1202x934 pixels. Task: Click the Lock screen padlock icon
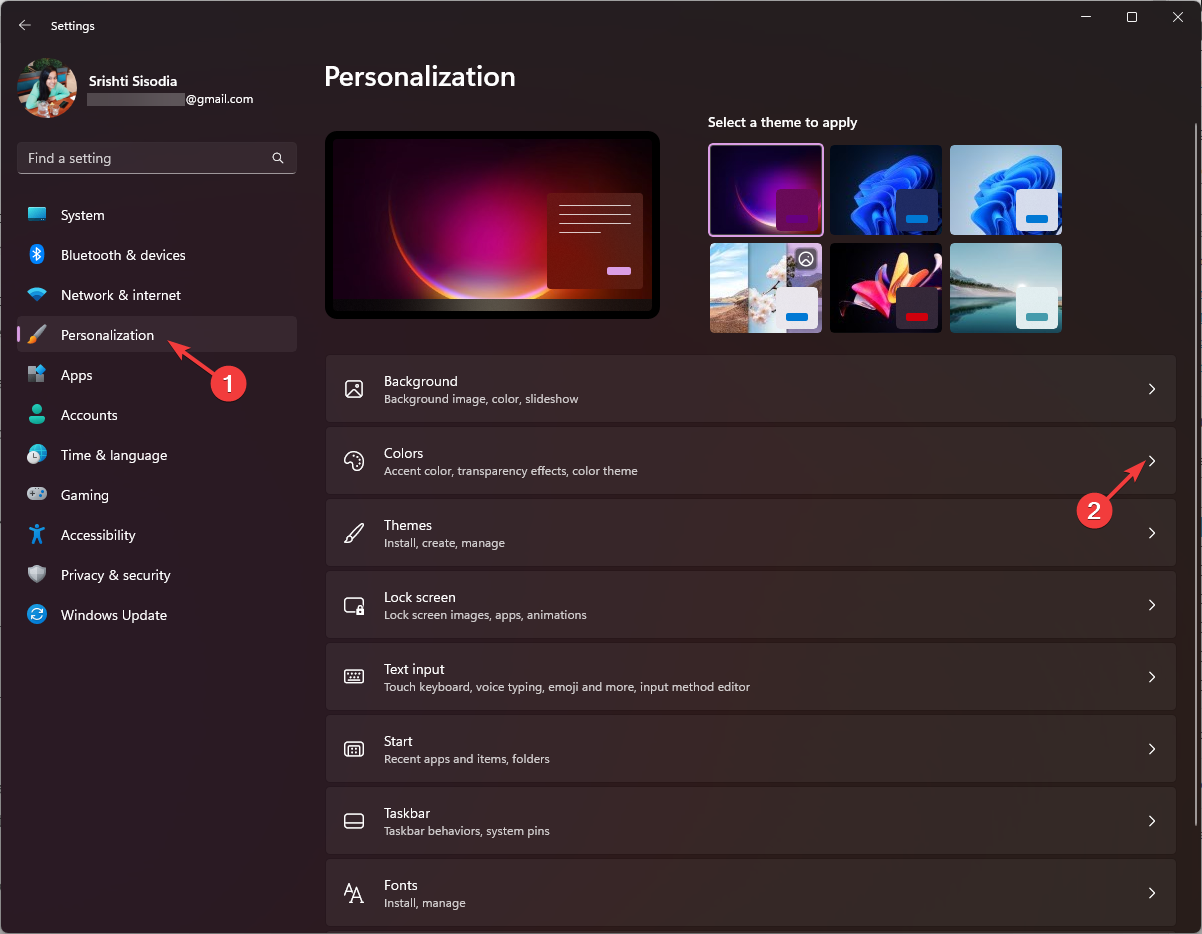pos(353,605)
